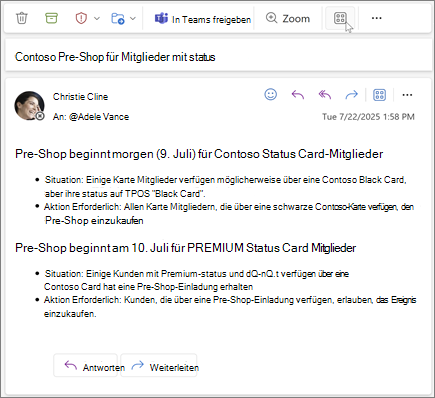
Task: Open the Zoom control in the toolbar
Action: click(288, 18)
